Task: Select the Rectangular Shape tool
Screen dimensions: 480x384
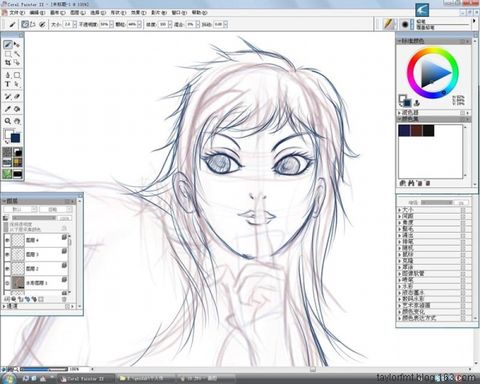Action: tap(17, 75)
